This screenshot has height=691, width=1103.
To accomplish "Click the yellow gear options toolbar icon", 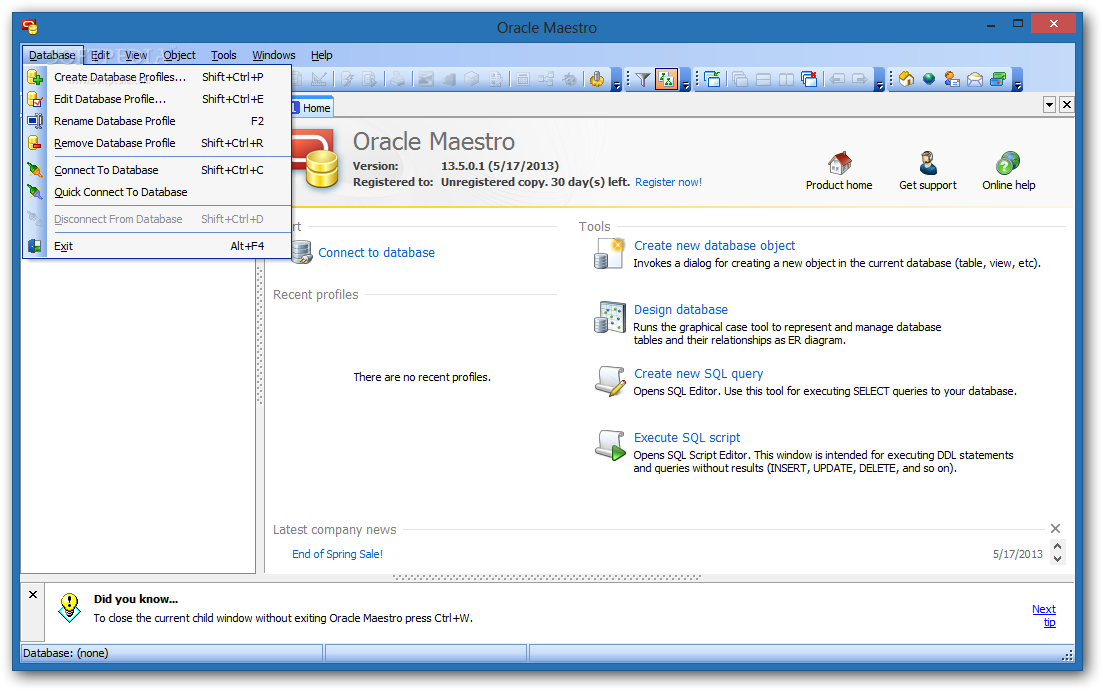I will point(597,80).
